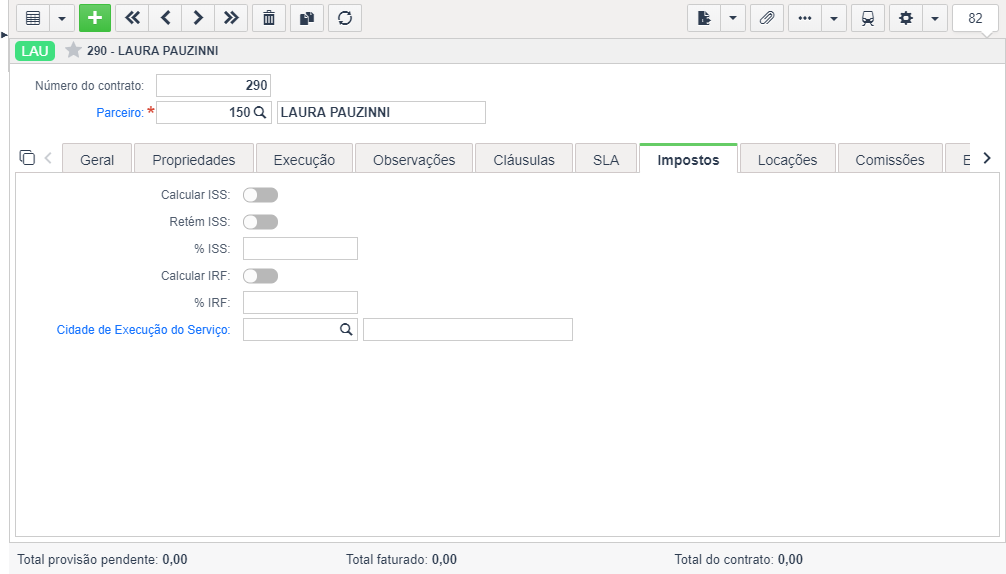This screenshot has height=574, width=1006.
Task: Click the 82 notification counter
Action: coord(975,18)
